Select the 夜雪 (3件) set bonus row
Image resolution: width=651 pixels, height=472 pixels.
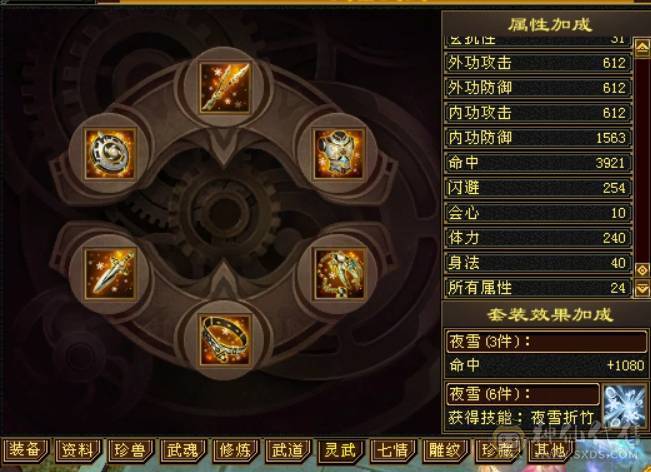coord(546,341)
